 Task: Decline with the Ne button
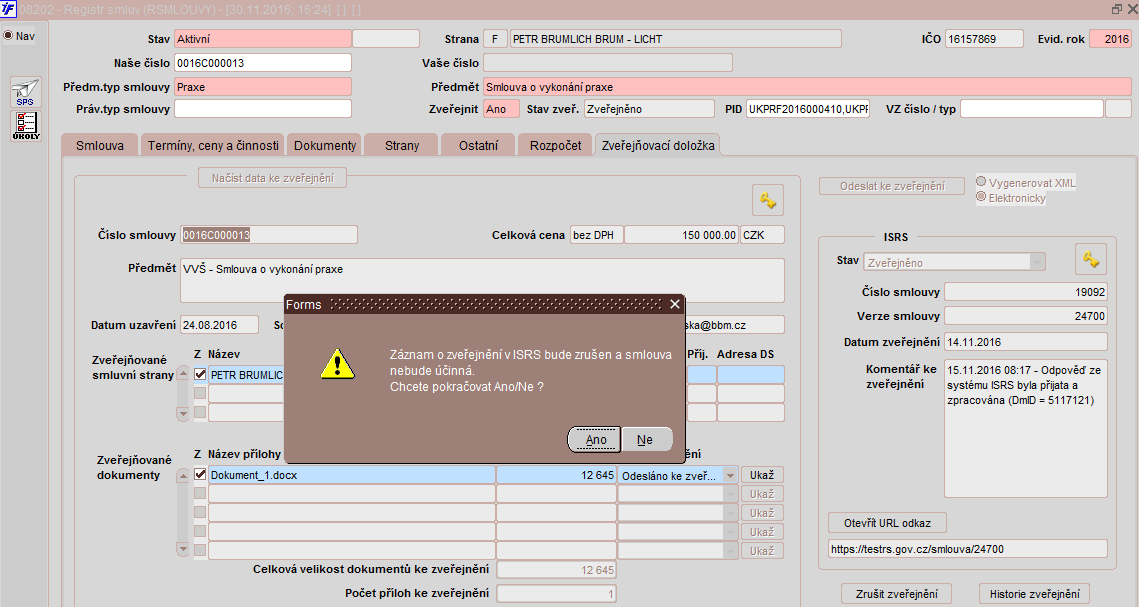(645, 439)
